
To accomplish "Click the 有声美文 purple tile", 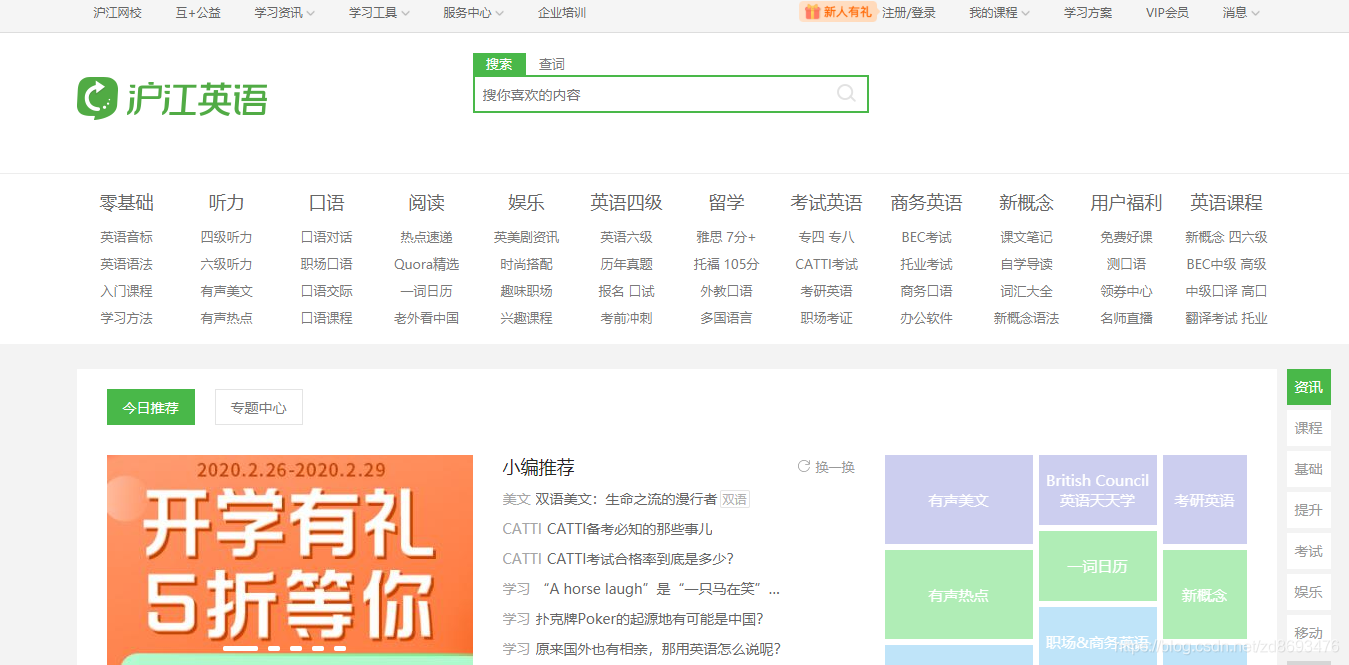I will click(959, 500).
